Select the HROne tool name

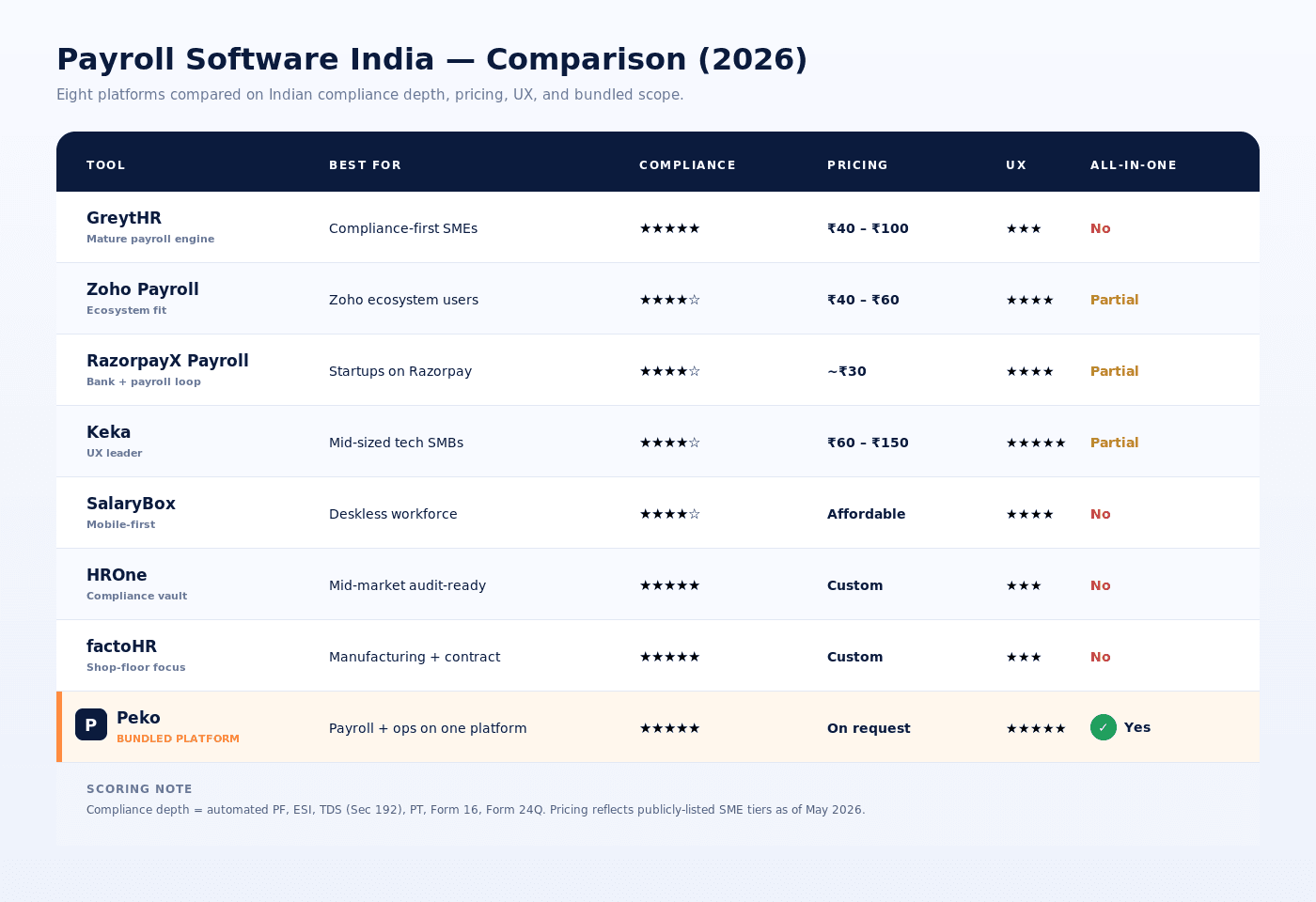117,575
